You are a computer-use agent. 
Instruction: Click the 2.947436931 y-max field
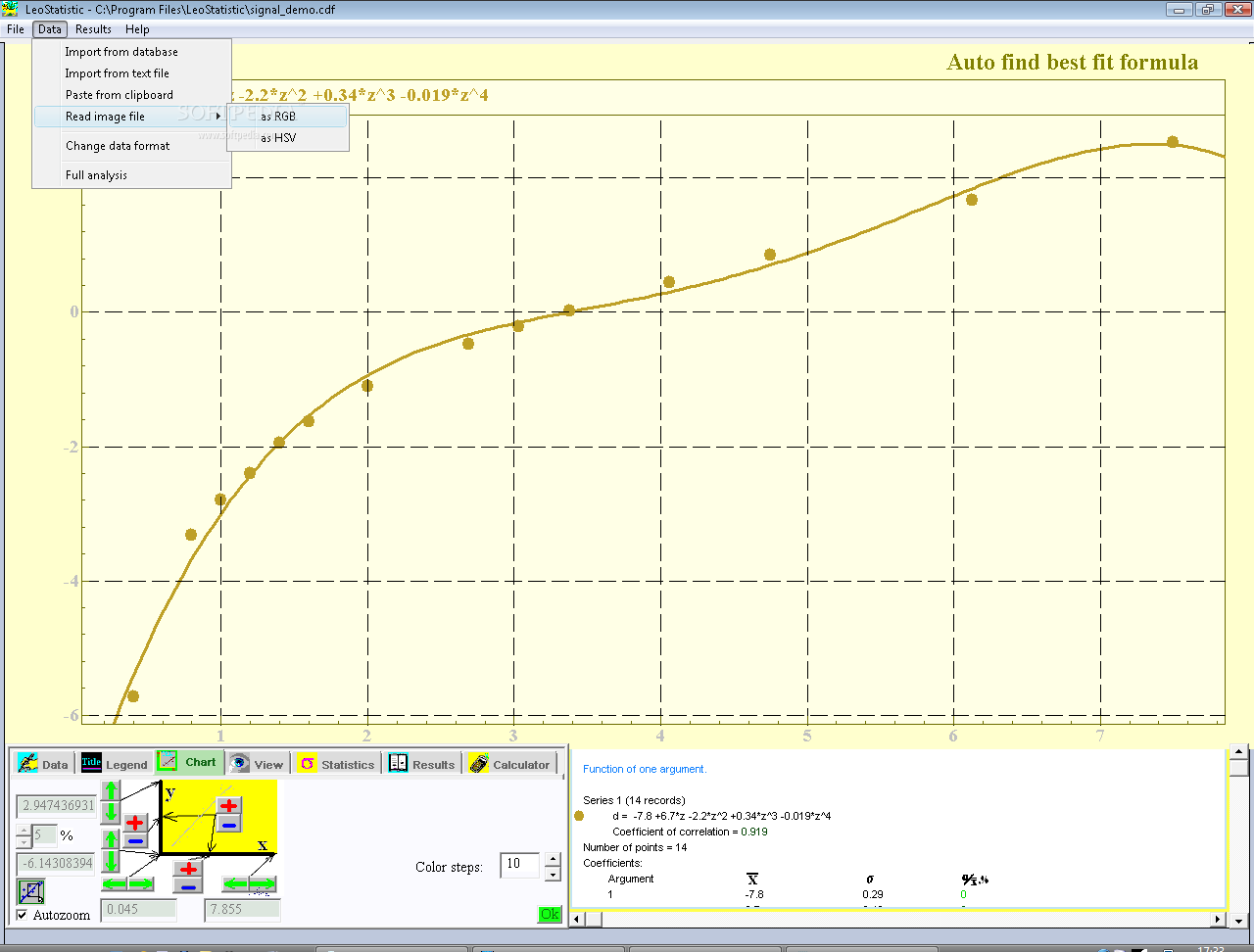(x=56, y=806)
